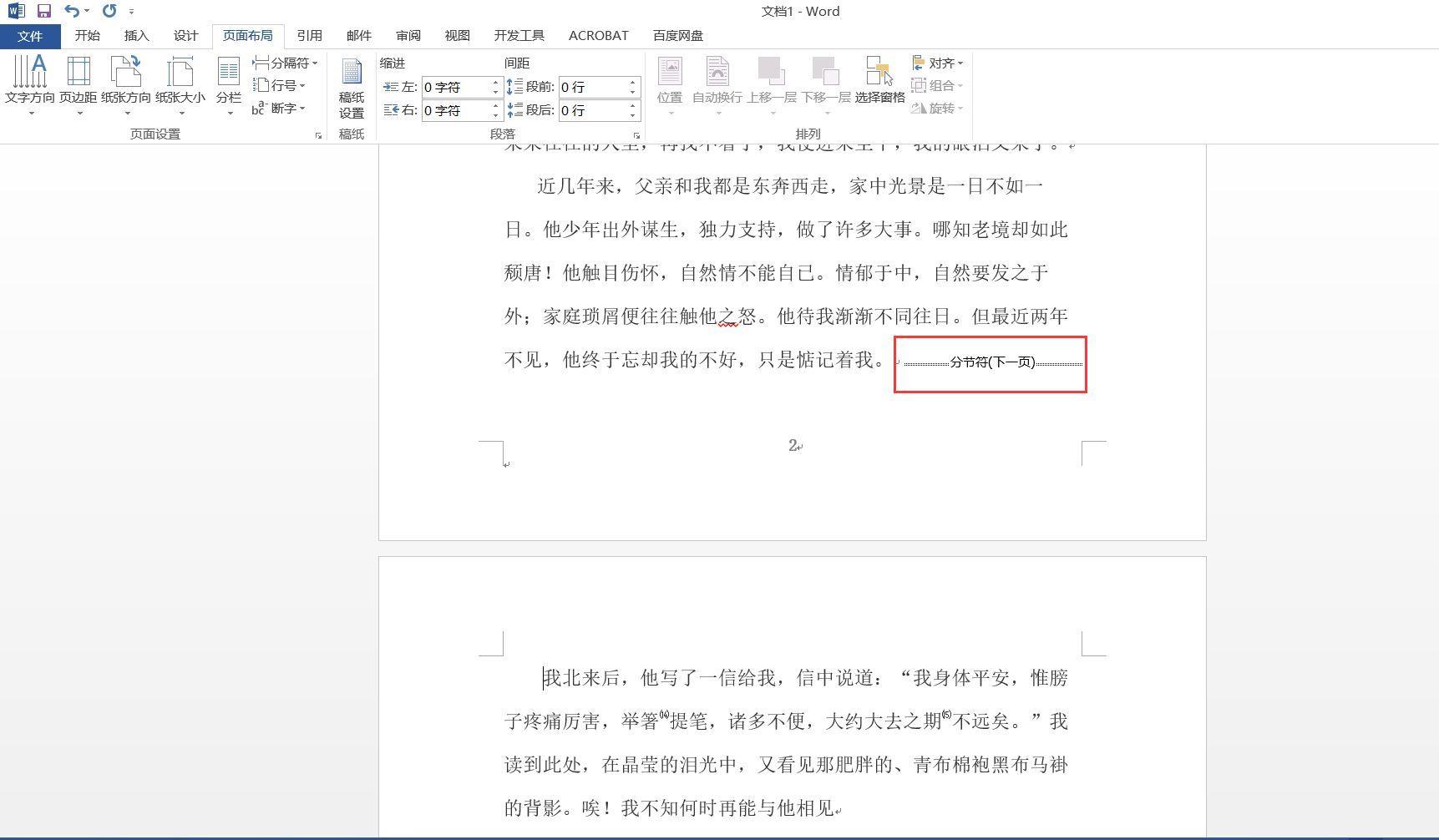Switch to the 开始 tab

click(x=87, y=36)
